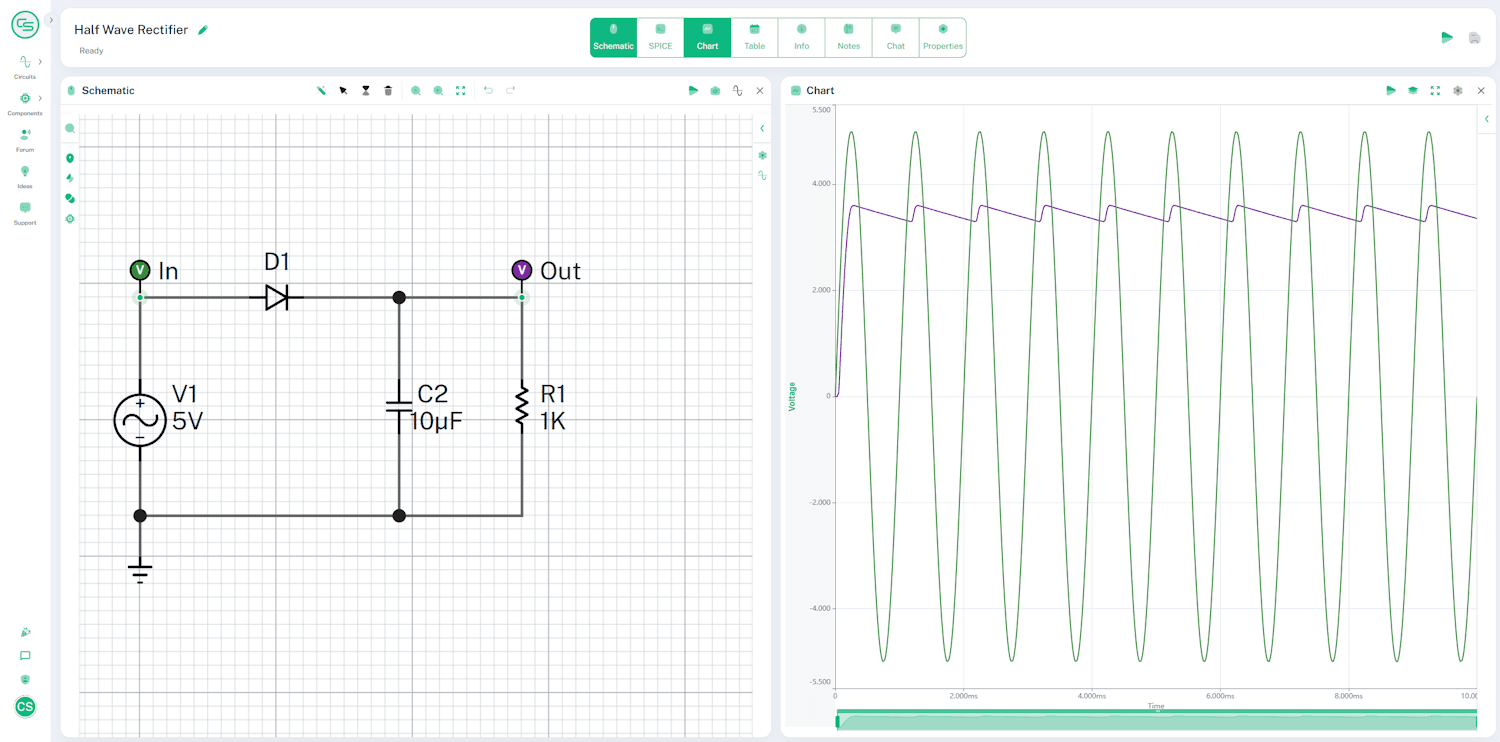Click the ground symbol on schematic
The height and width of the screenshot is (742, 1500).
pyautogui.click(x=140, y=572)
